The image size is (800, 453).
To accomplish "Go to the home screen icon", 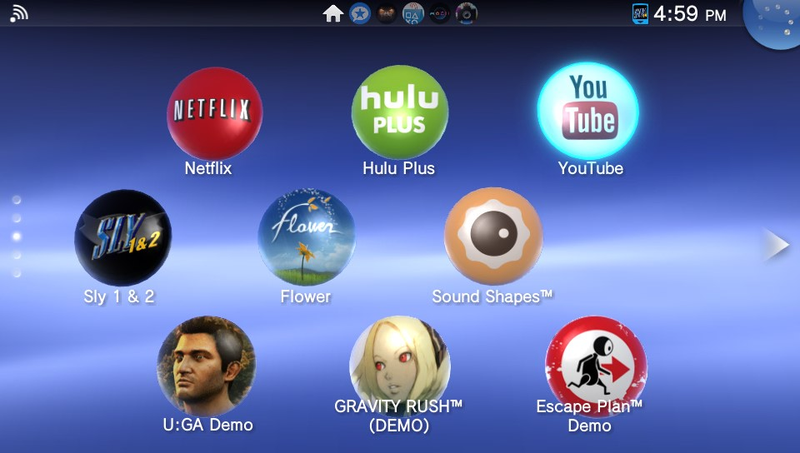I will click(x=333, y=13).
